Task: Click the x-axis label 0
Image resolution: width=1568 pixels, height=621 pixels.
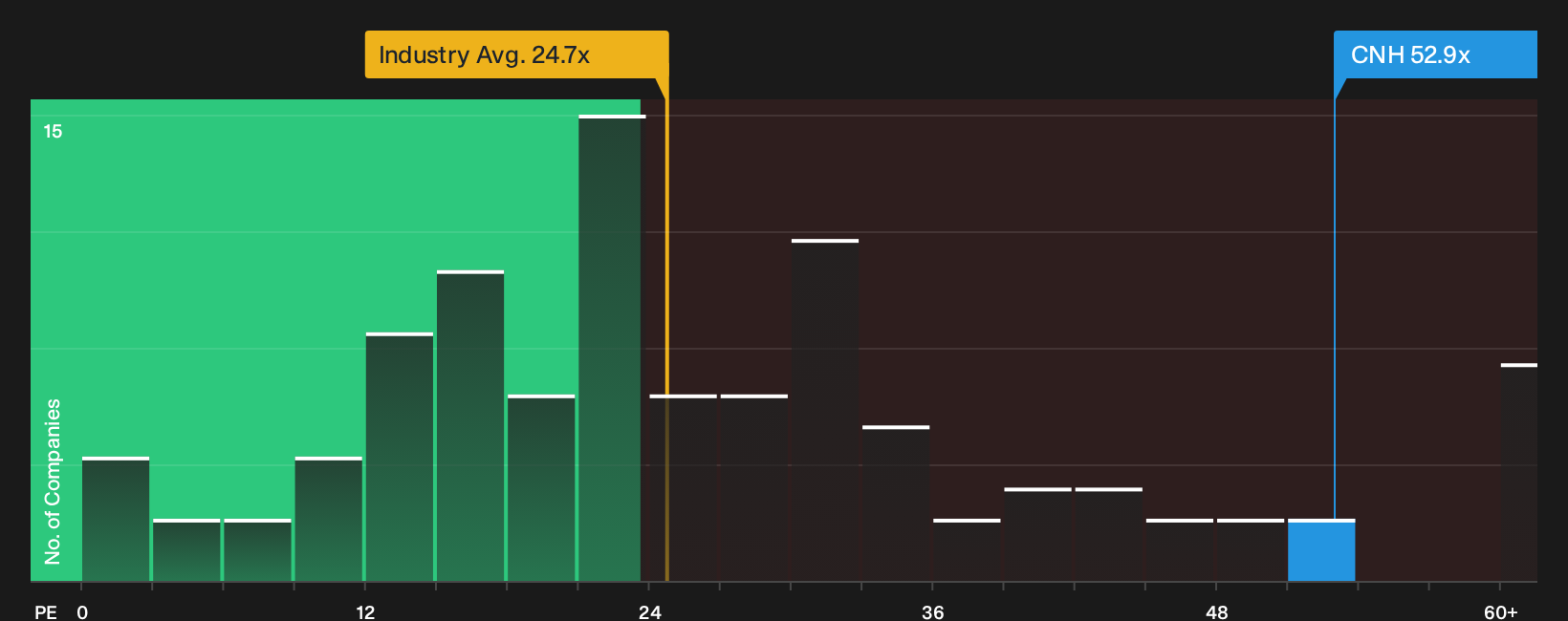Action: click(82, 611)
